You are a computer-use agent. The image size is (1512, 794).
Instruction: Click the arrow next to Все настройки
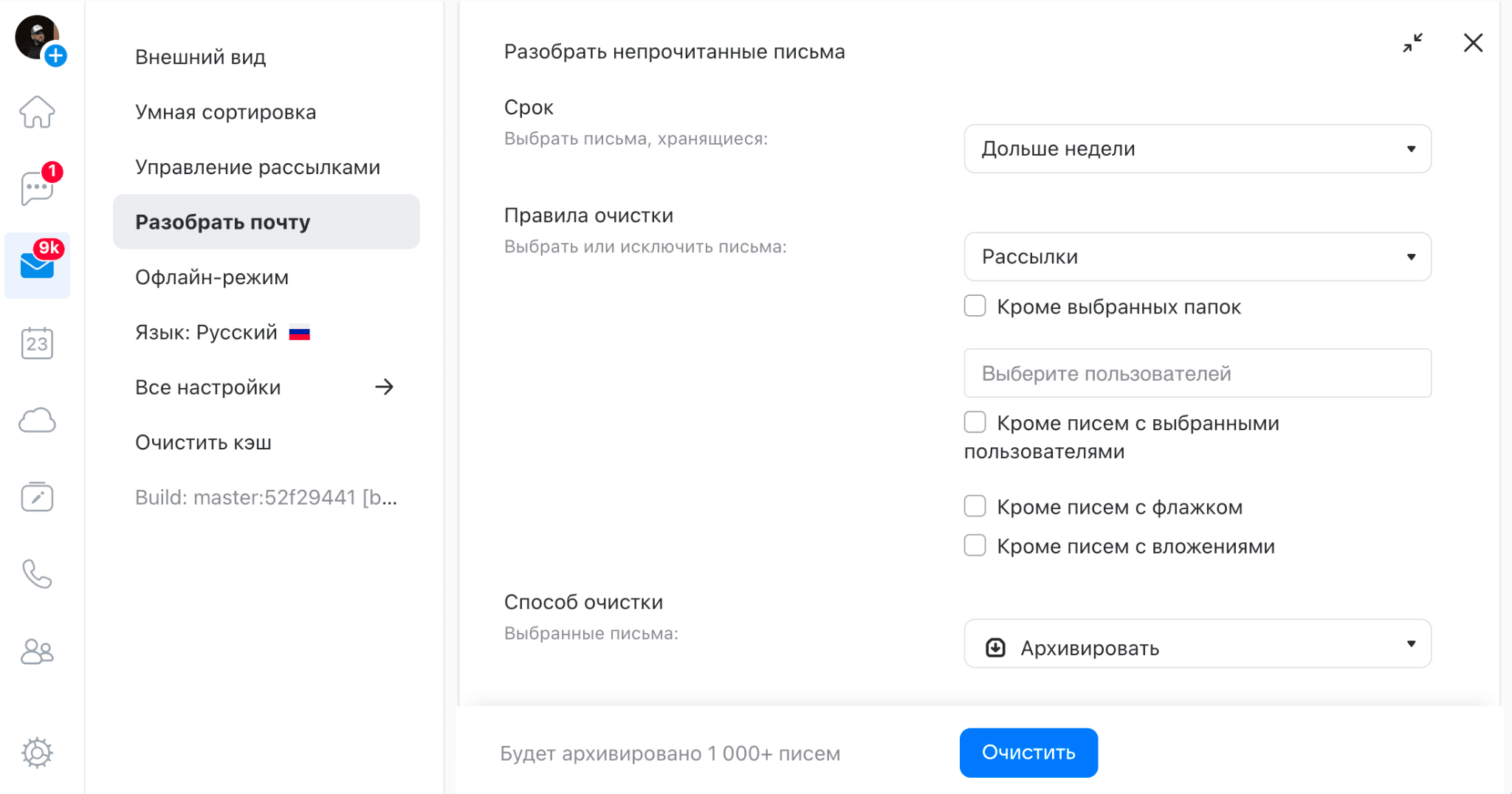click(384, 387)
